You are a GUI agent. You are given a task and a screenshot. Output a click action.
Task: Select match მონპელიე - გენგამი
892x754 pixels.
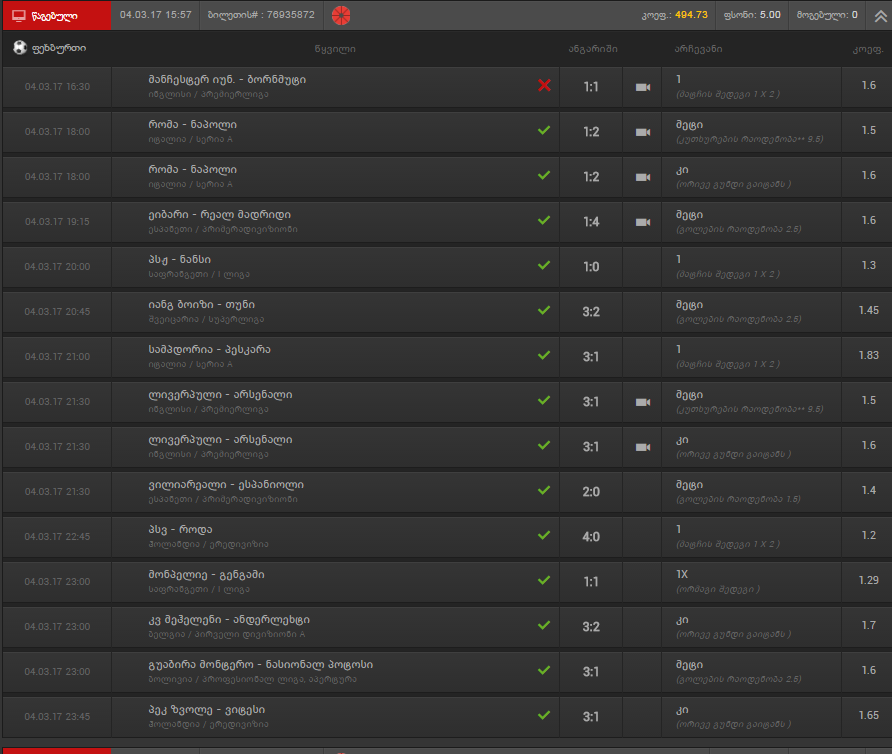(207, 575)
